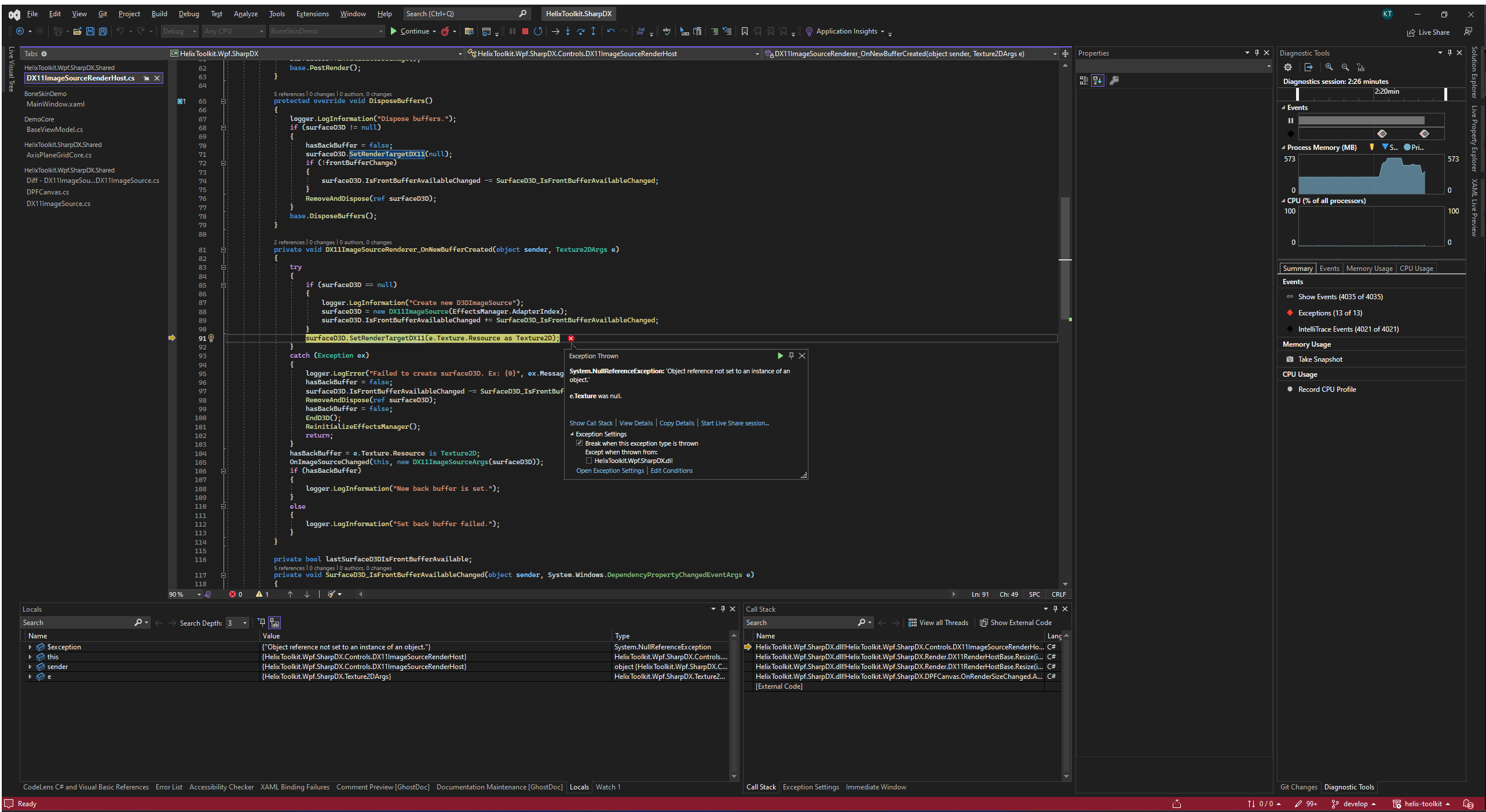Click the View Details link
This screenshot has height=812, width=1486.
click(635, 423)
